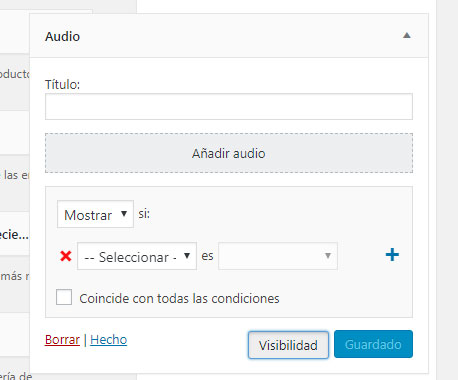Add a new condition with blue plus icon
The width and height of the screenshot is (458, 380).
[x=392, y=255]
